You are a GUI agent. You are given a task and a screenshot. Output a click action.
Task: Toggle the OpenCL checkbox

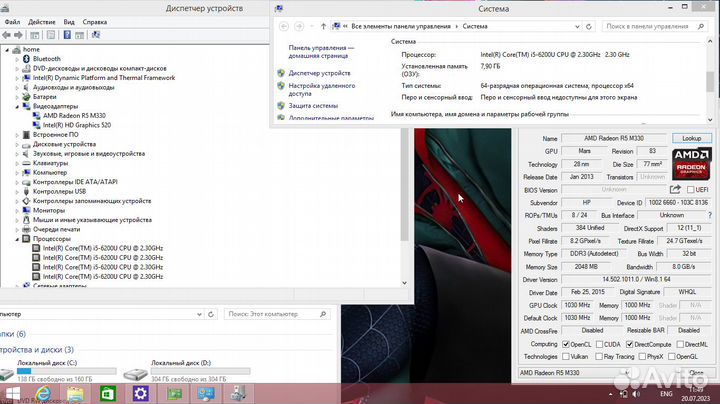(566, 344)
